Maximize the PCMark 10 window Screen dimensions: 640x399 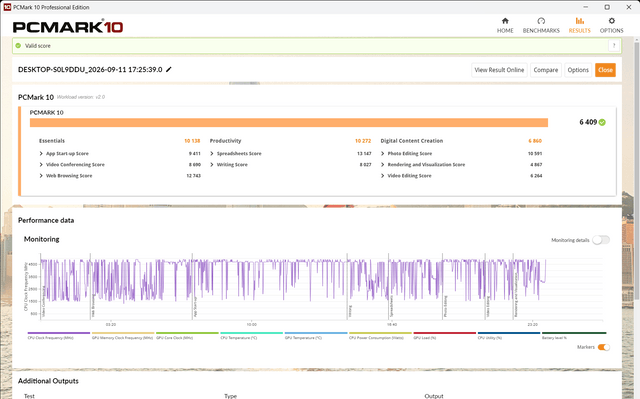click(x=607, y=7)
